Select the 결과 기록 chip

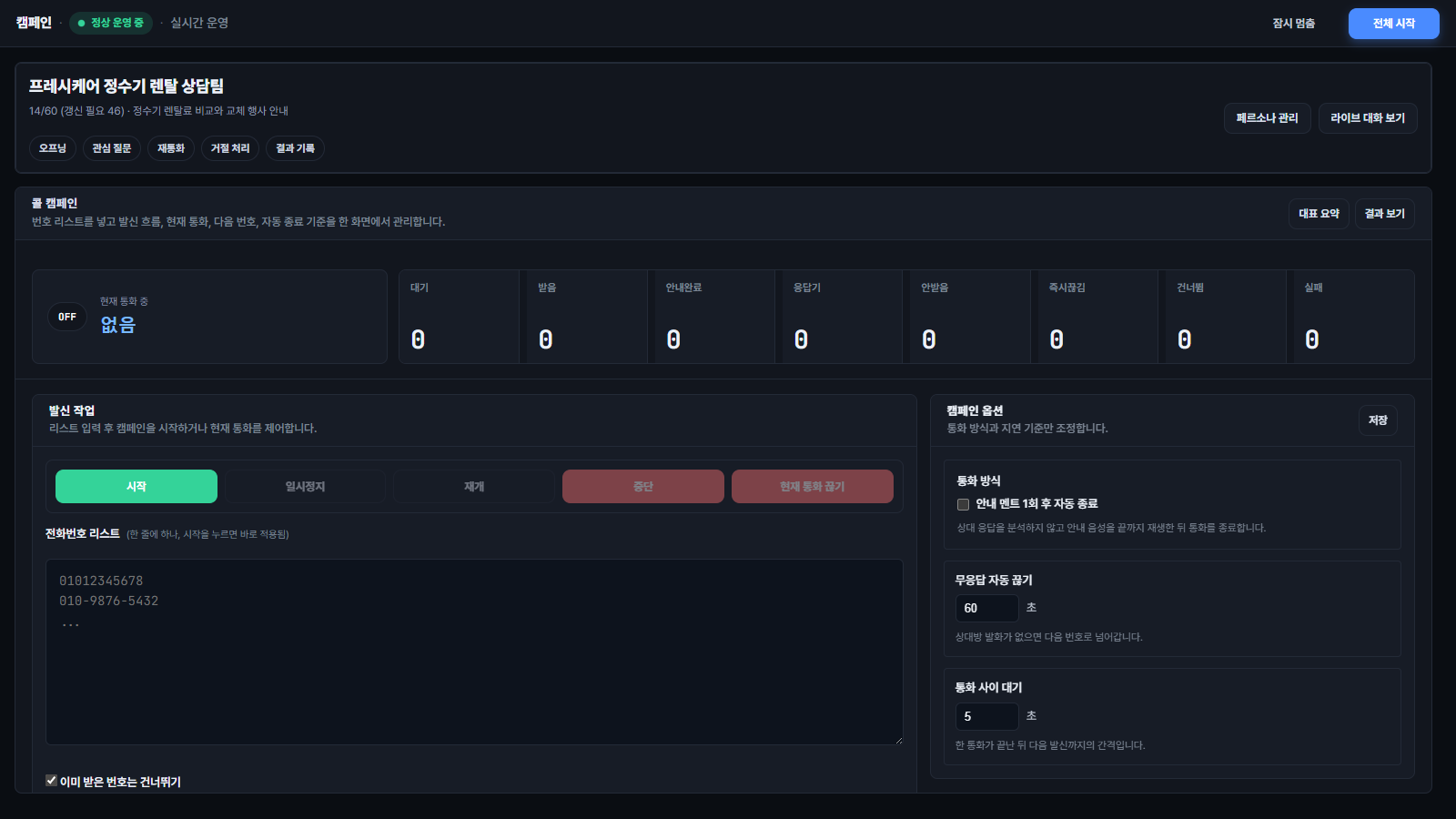[295, 148]
